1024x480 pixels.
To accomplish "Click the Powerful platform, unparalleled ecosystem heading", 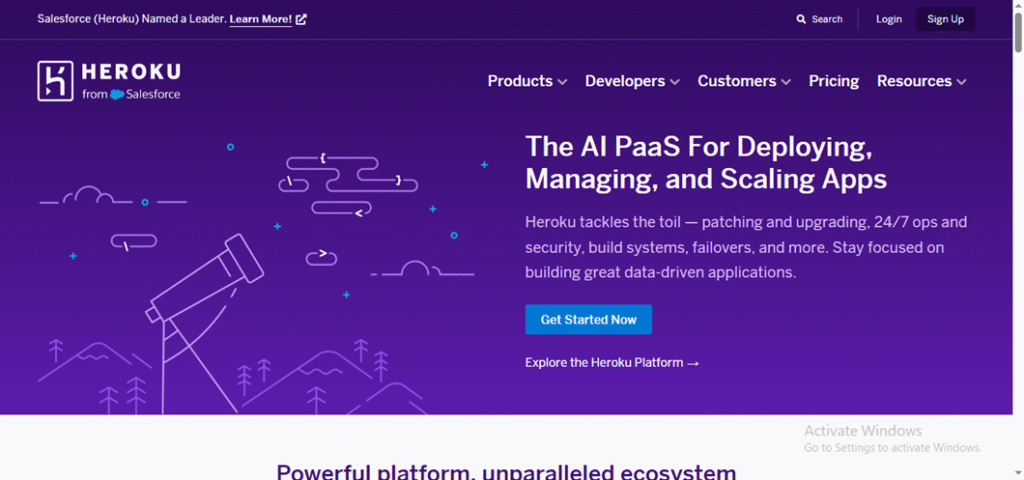I will point(506,472).
